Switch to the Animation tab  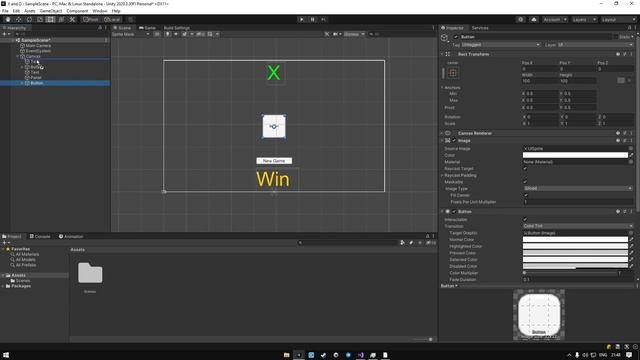pos(71,236)
